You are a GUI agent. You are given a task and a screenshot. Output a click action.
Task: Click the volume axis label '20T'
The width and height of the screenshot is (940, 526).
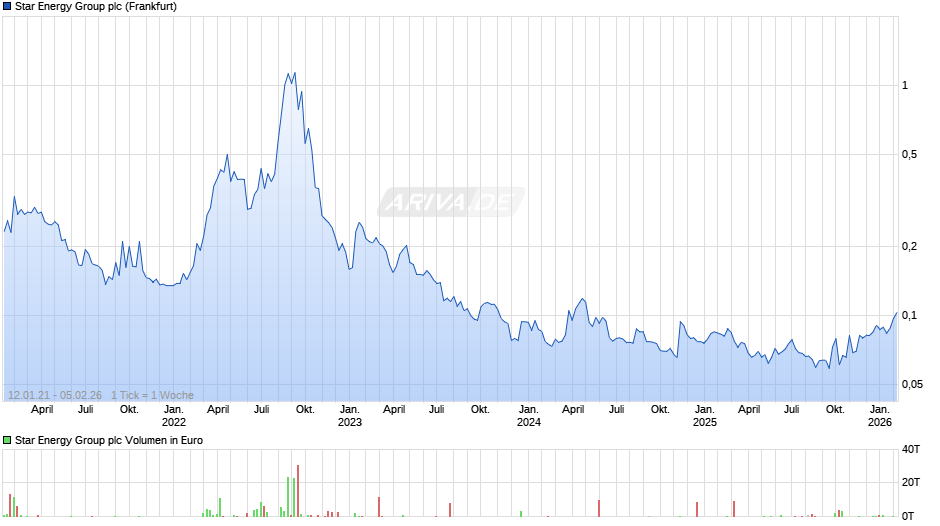coord(911,483)
